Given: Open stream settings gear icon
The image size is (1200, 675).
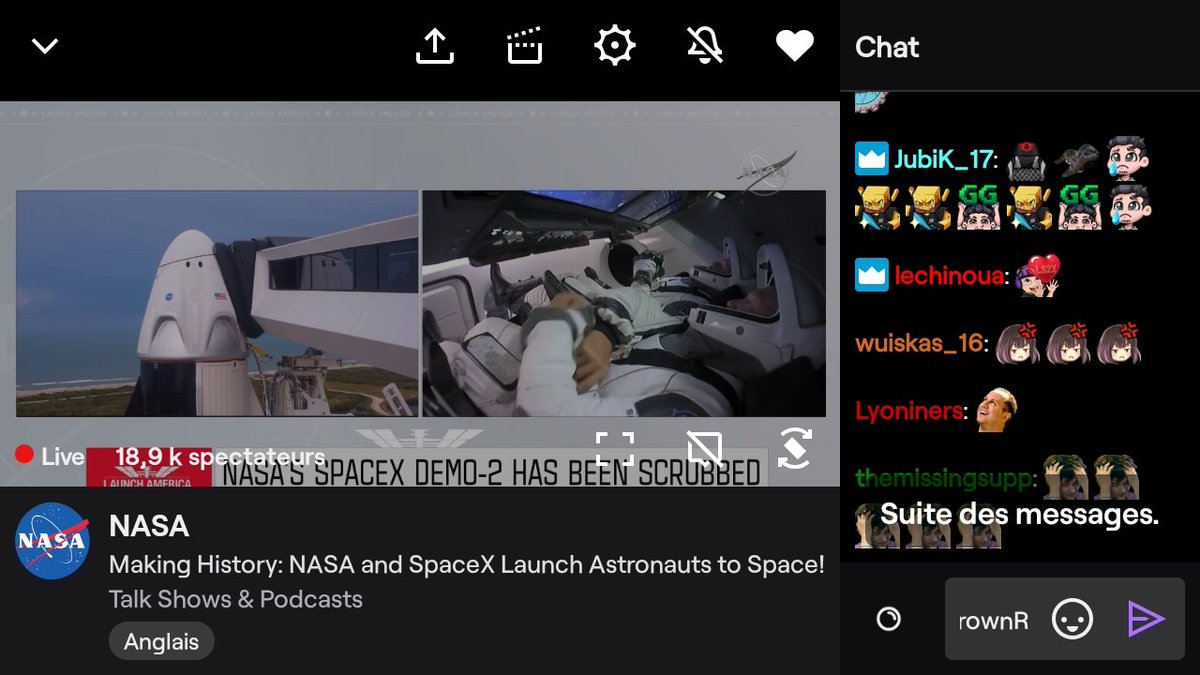Looking at the screenshot, I should 614,46.
